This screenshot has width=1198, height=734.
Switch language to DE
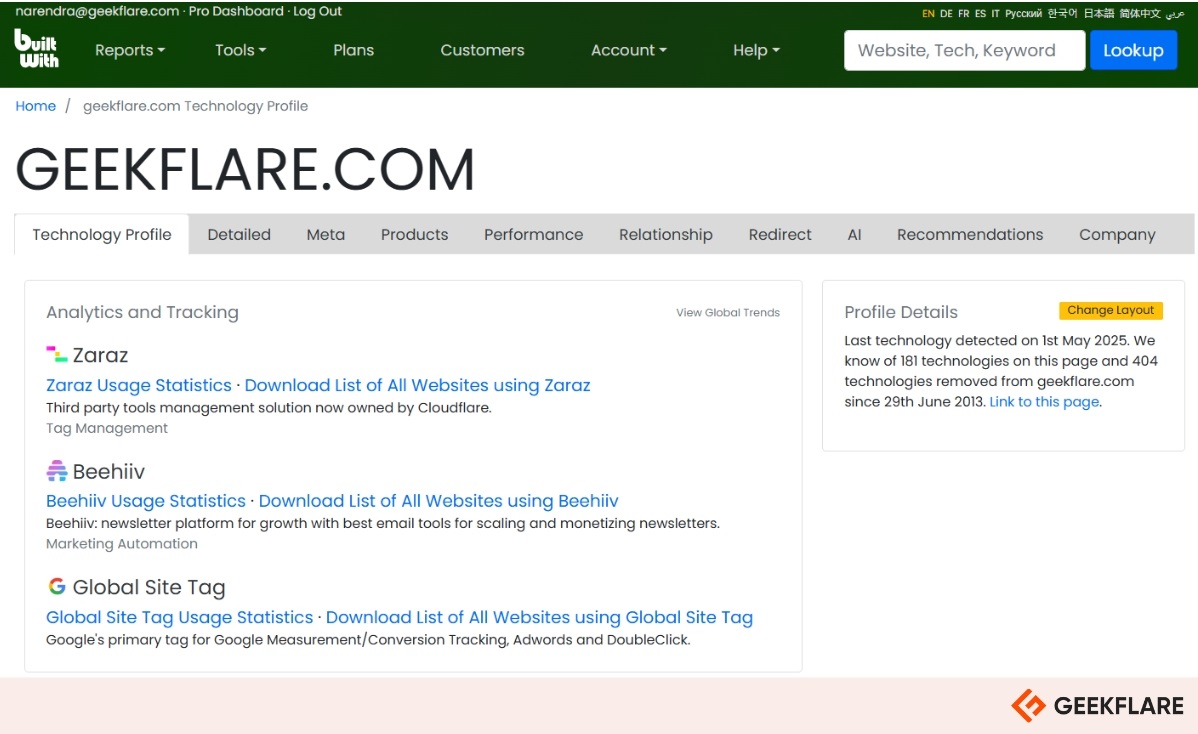[947, 14]
